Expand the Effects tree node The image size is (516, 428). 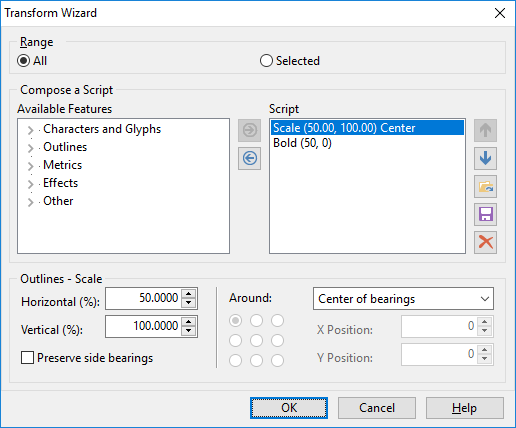pyautogui.click(x=31, y=184)
